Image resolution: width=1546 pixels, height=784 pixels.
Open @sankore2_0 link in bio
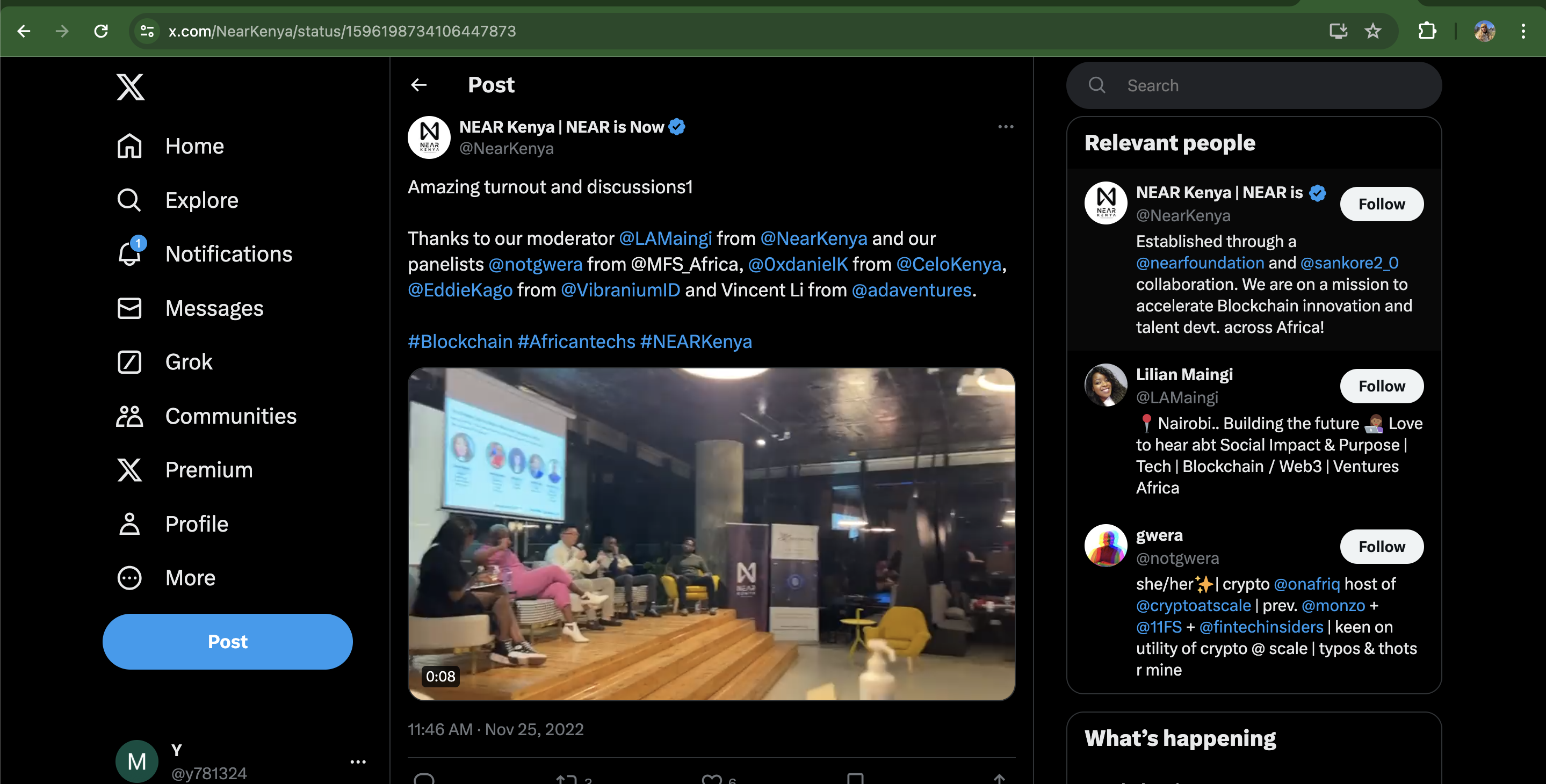tap(1349, 263)
